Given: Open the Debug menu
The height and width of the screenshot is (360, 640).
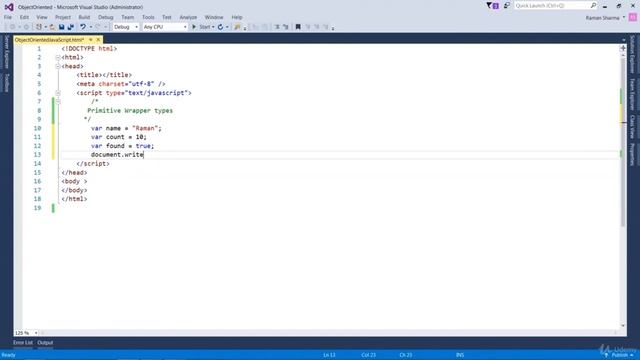Looking at the screenshot, I should [x=105, y=17].
